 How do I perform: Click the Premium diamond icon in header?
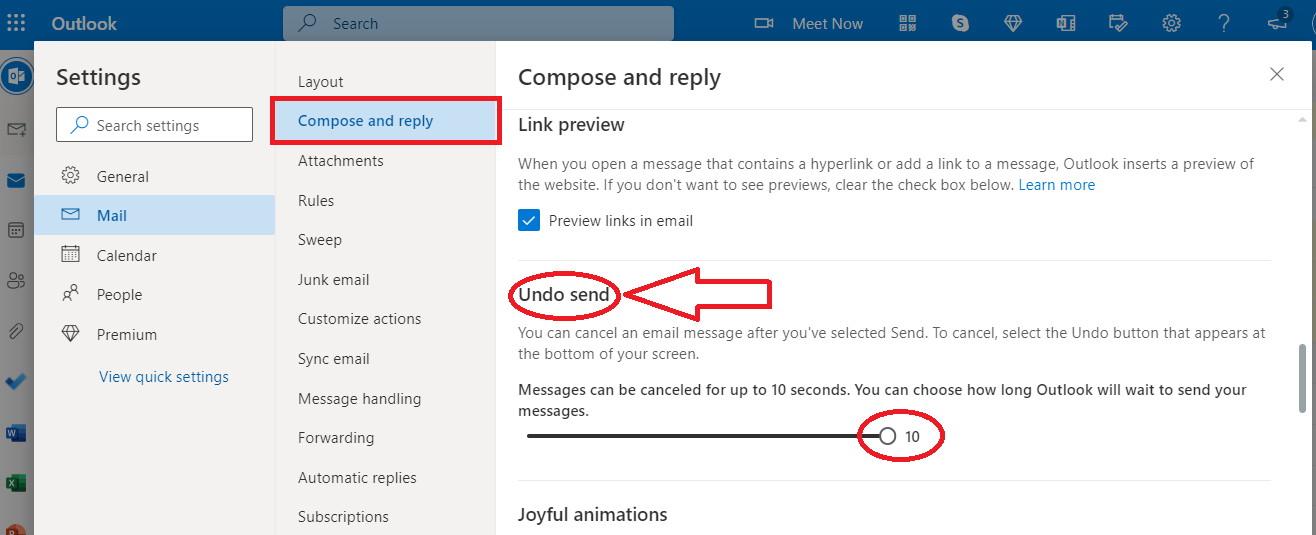pyautogui.click(x=1013, y=23)
